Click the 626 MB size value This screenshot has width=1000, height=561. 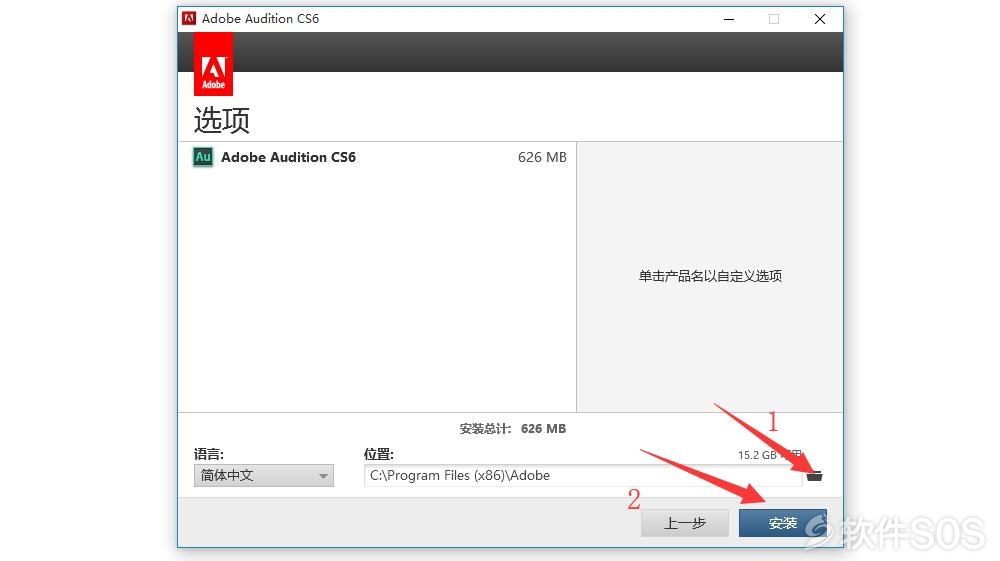point(542,157)
